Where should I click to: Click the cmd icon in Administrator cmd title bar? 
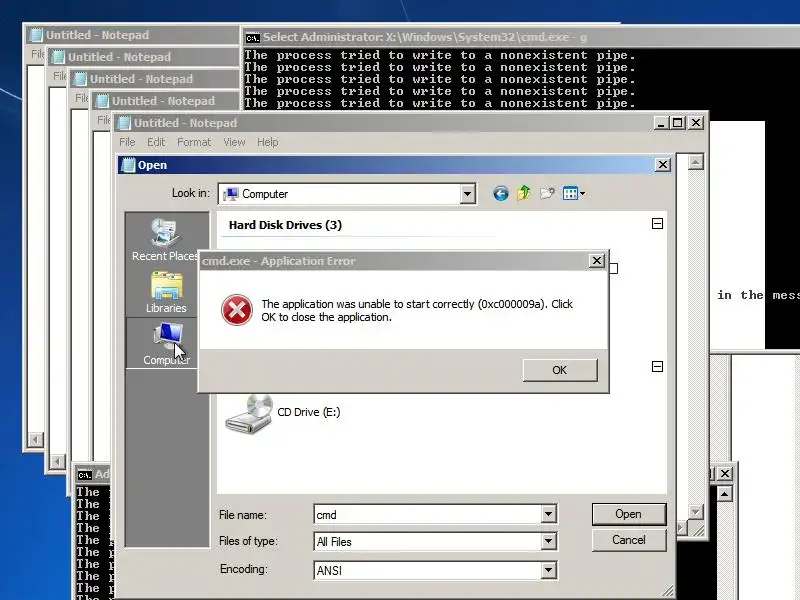click(252, 38)
